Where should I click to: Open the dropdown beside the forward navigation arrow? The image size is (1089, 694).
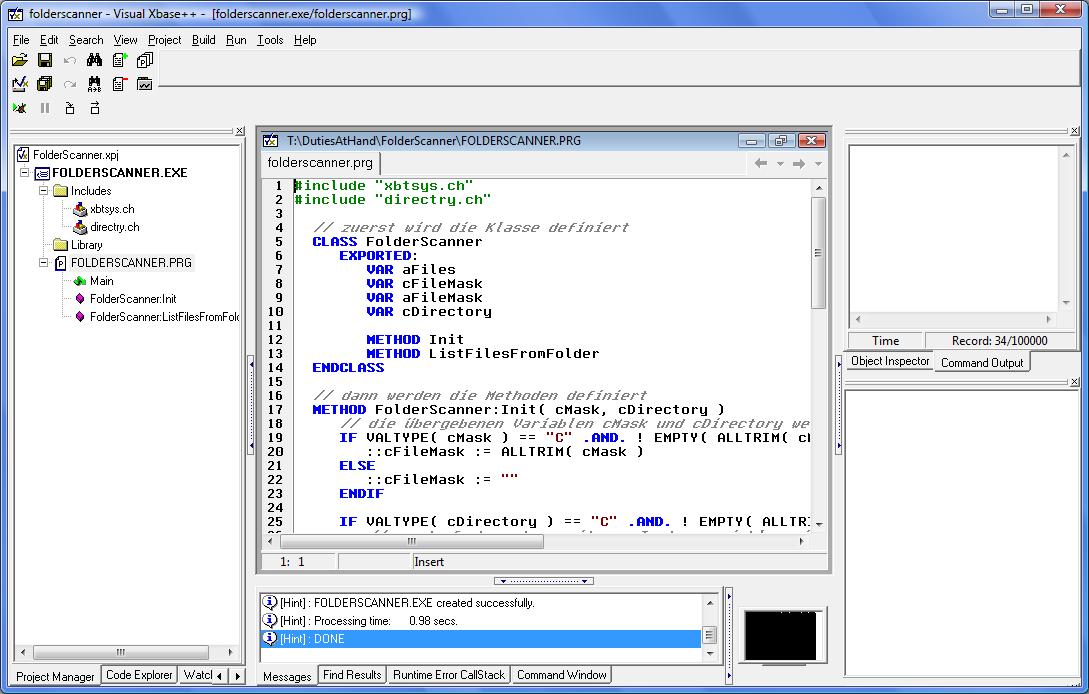[818, 164]
